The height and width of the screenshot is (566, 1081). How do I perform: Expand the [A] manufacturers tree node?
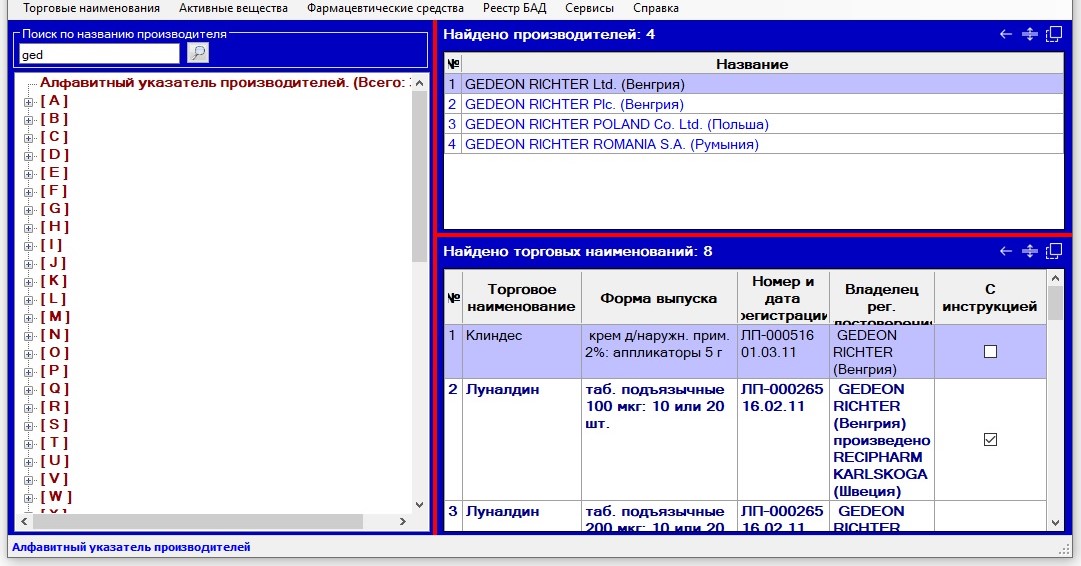click(28, 101)
